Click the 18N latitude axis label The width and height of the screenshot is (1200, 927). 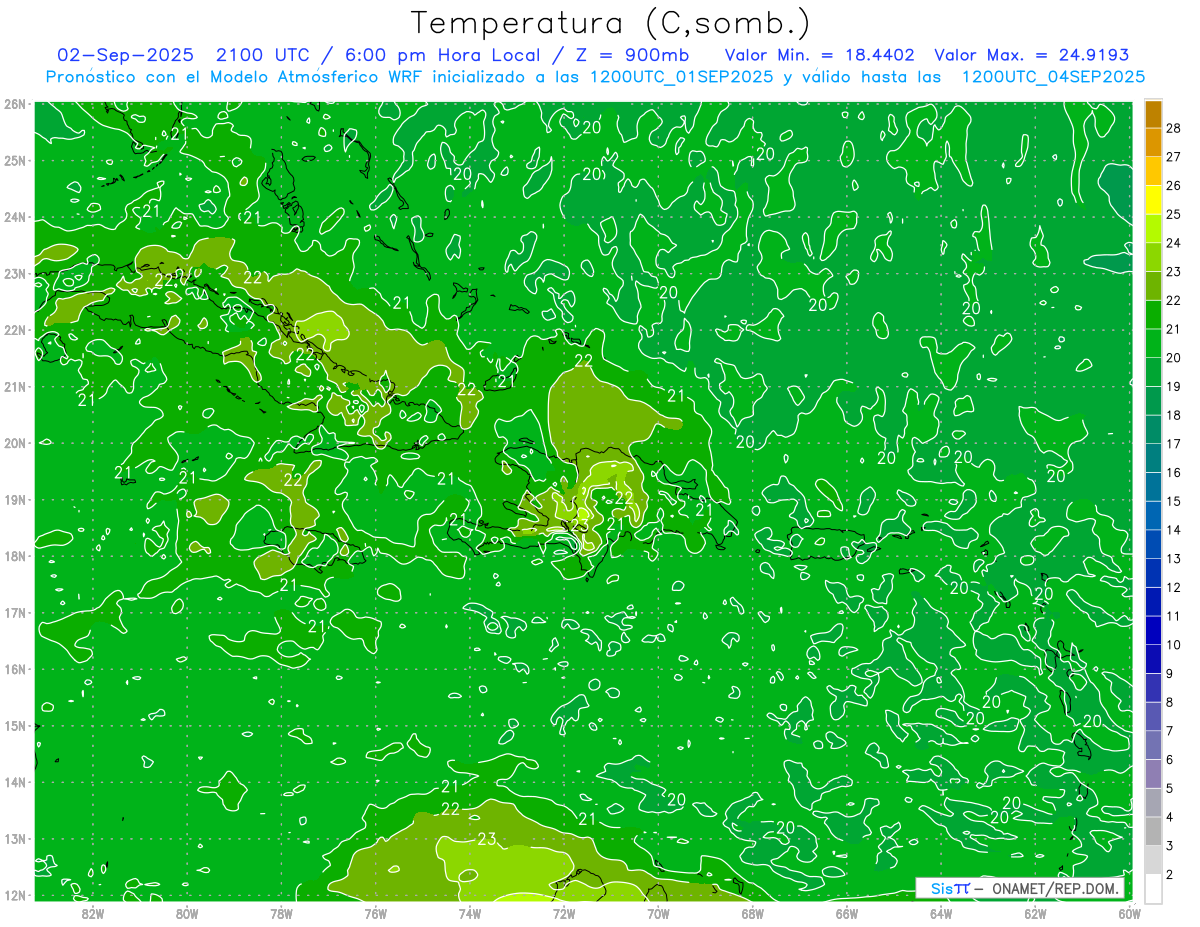pos(14,556)
